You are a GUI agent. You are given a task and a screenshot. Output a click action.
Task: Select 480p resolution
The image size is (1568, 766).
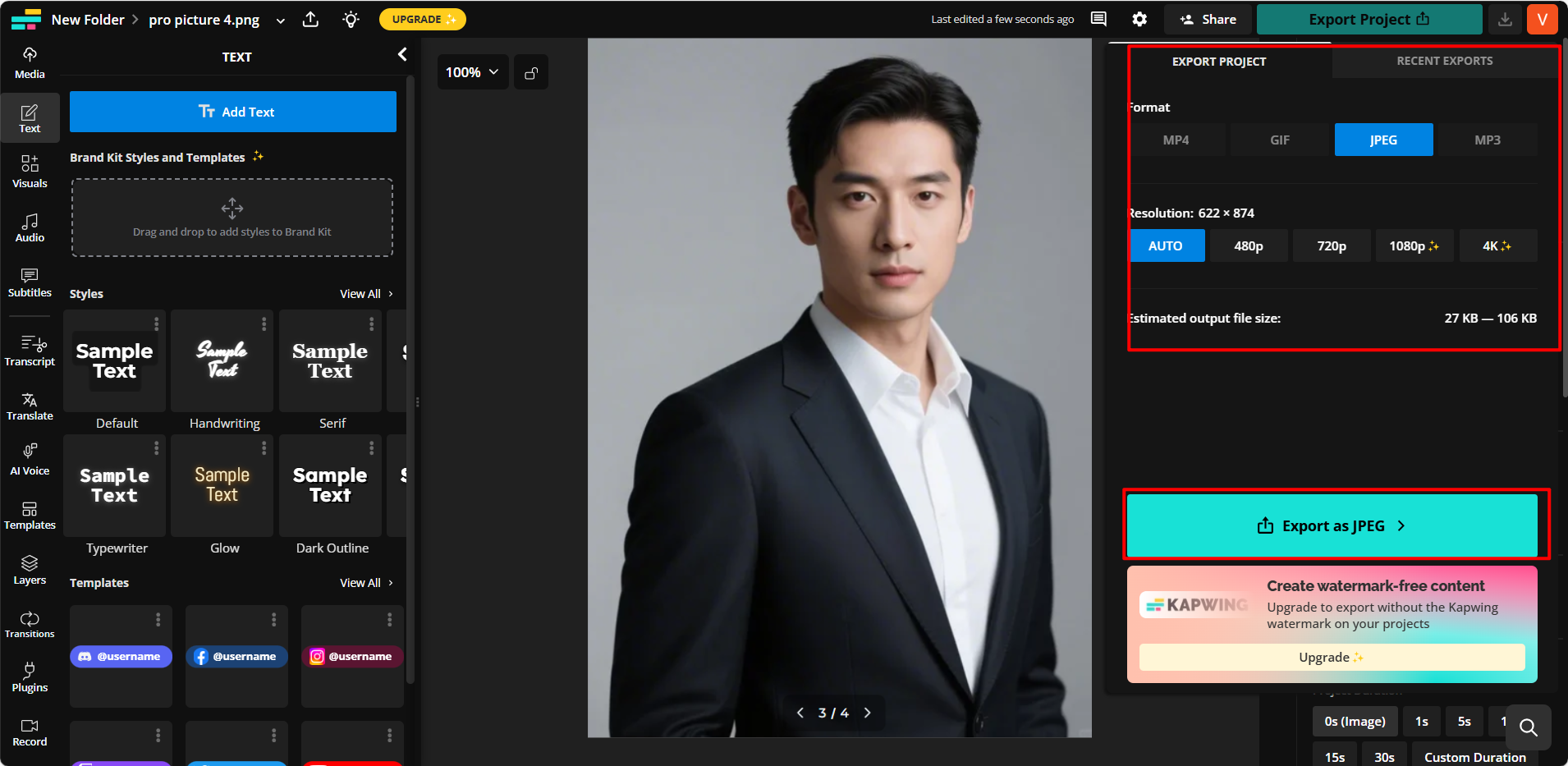1249,245
